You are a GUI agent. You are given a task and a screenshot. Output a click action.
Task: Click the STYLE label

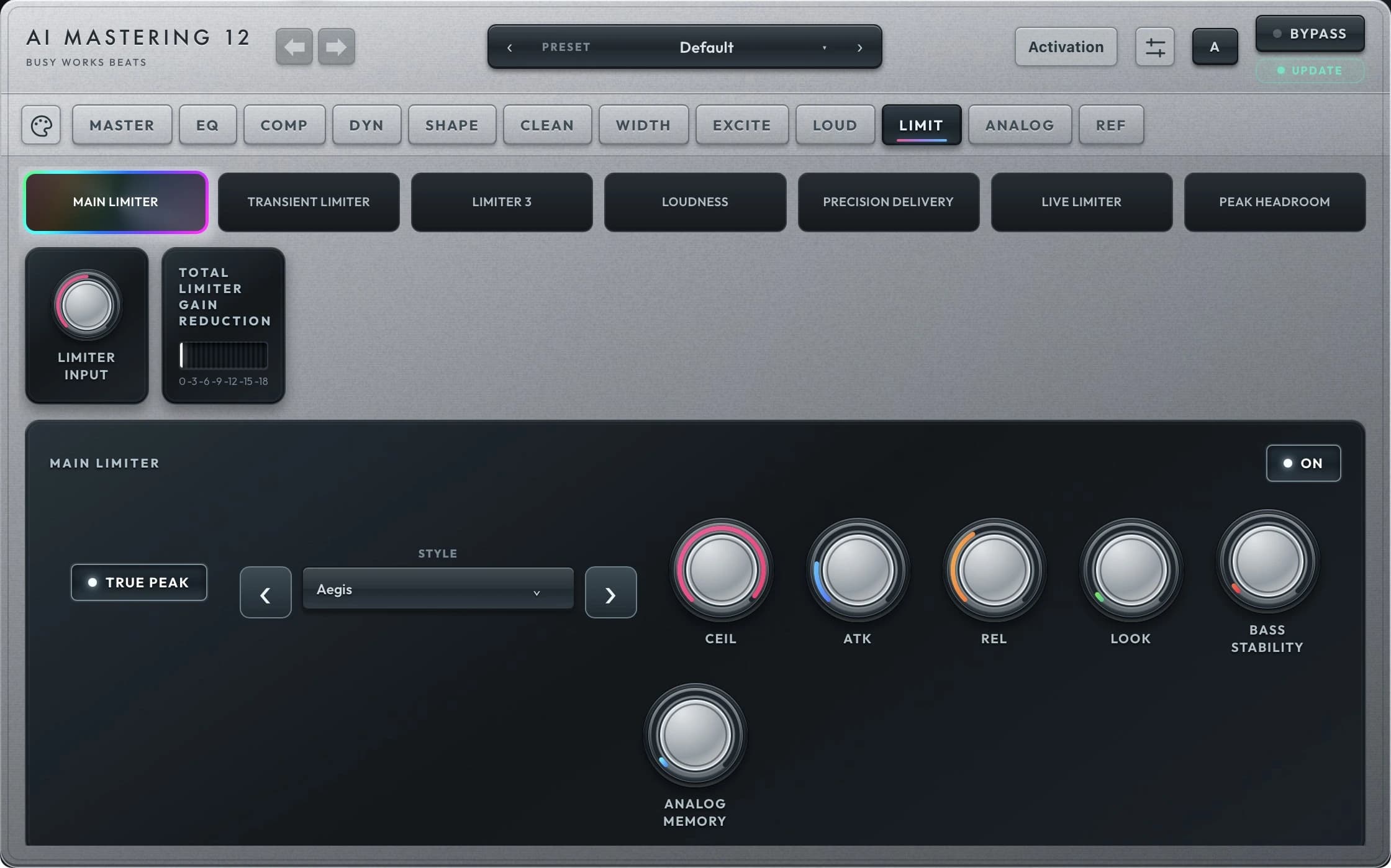click(438, 553)
